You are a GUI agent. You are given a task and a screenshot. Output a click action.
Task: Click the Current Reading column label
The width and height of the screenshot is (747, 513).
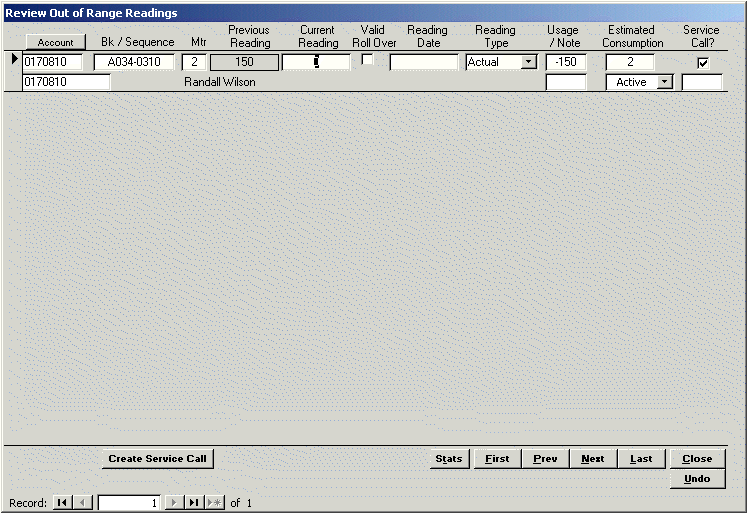(x=318, y=36)
